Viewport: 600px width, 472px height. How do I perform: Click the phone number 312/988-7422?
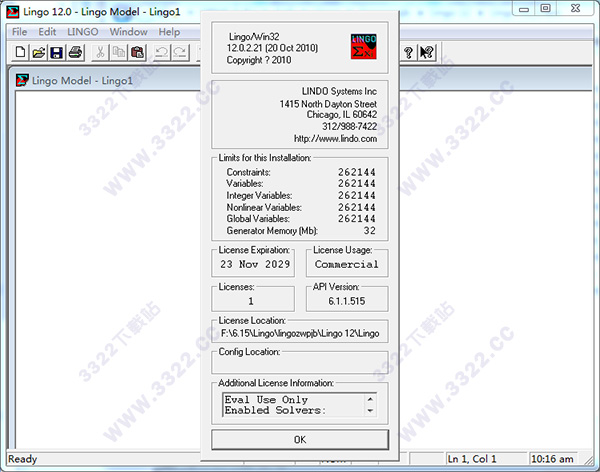tap(349, 126)
